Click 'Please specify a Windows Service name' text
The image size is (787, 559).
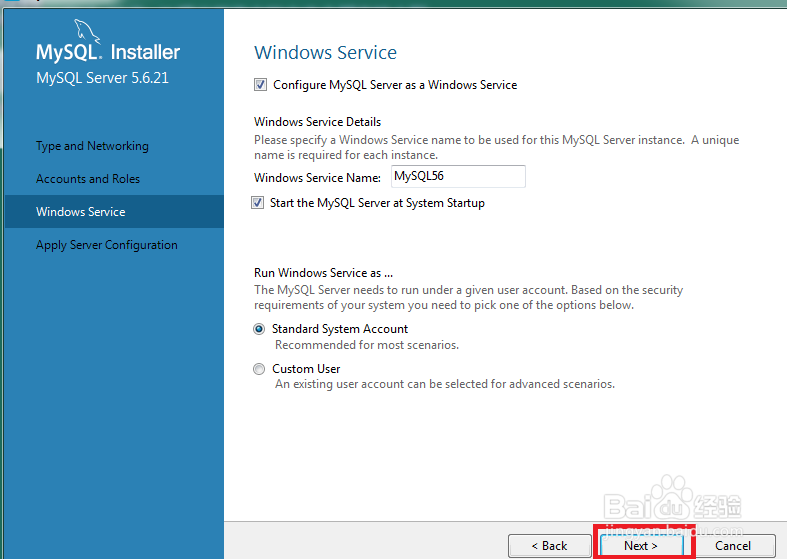coord(496,148)
